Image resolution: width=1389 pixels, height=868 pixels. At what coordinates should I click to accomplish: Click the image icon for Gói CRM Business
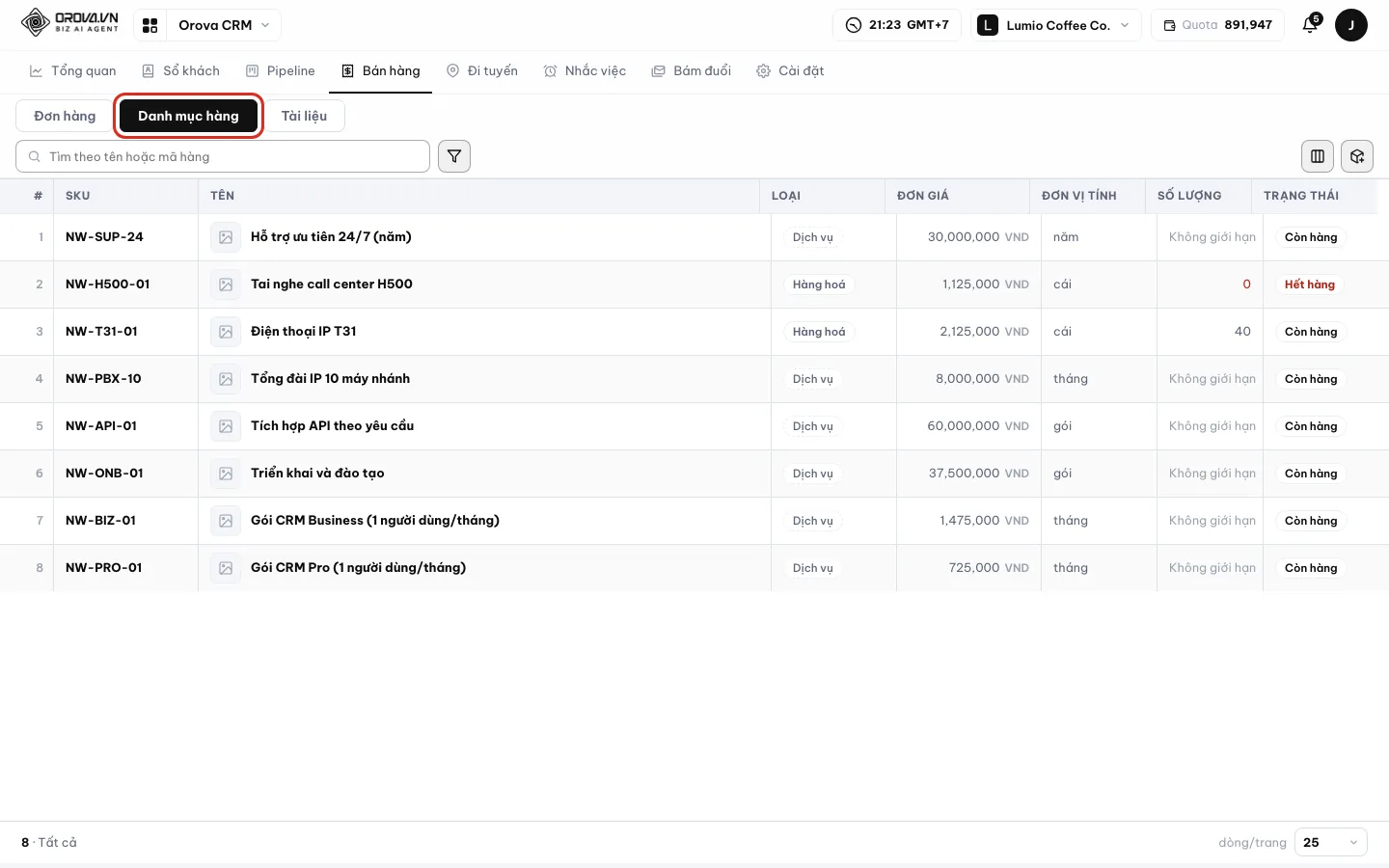click(226, 521)
